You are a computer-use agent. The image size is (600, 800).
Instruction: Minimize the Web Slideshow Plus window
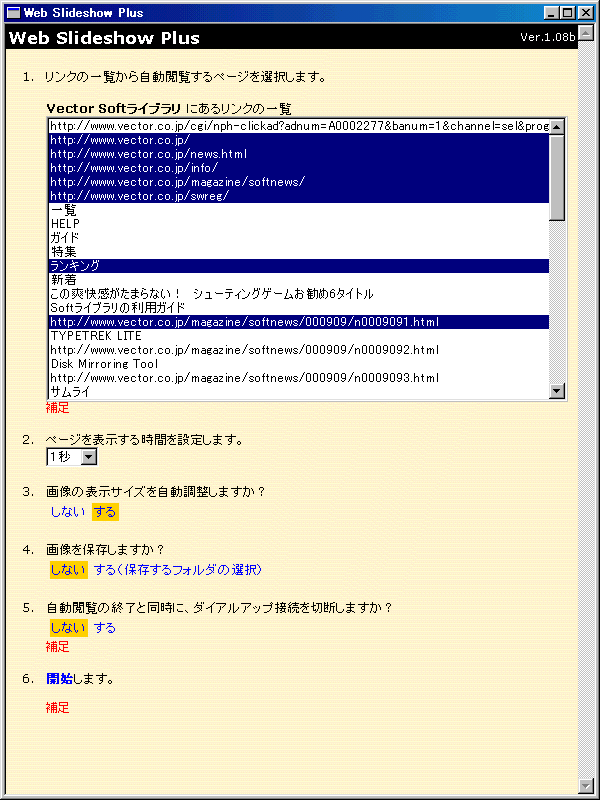[552, 13]
